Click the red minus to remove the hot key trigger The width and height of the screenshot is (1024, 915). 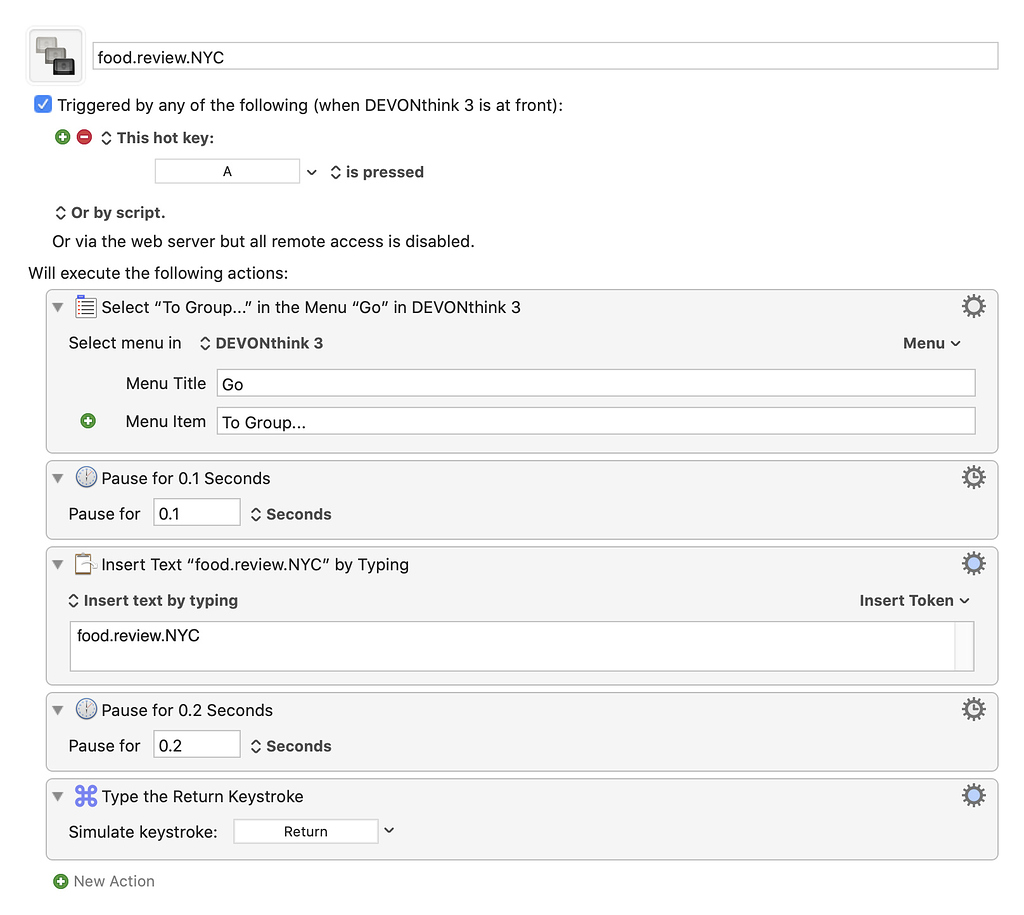[84, 137]
